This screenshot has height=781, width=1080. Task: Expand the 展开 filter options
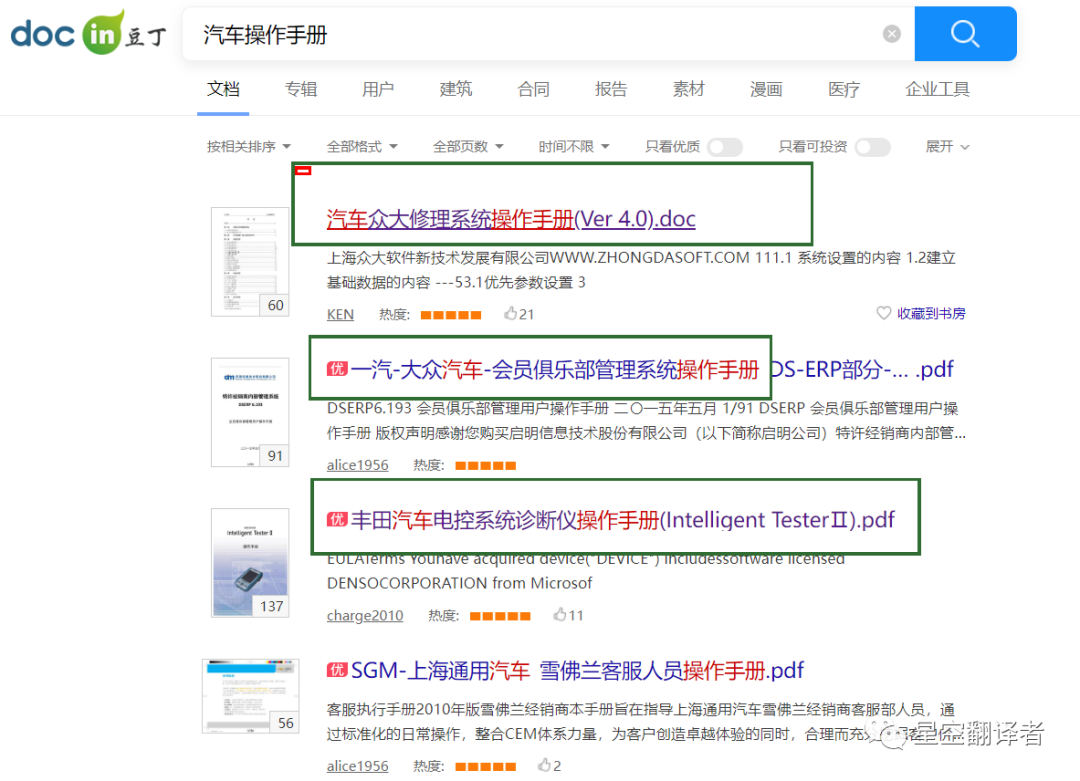click(946, 146)
